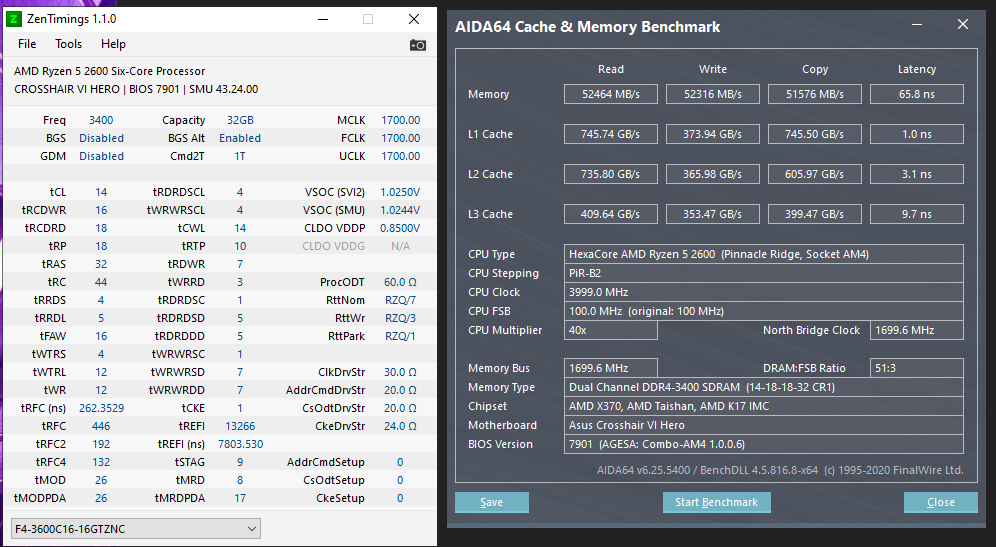This screenshot has height=547, width=996.
Task: Click the tREFI value 13266
Action: (x=240, y=426)
